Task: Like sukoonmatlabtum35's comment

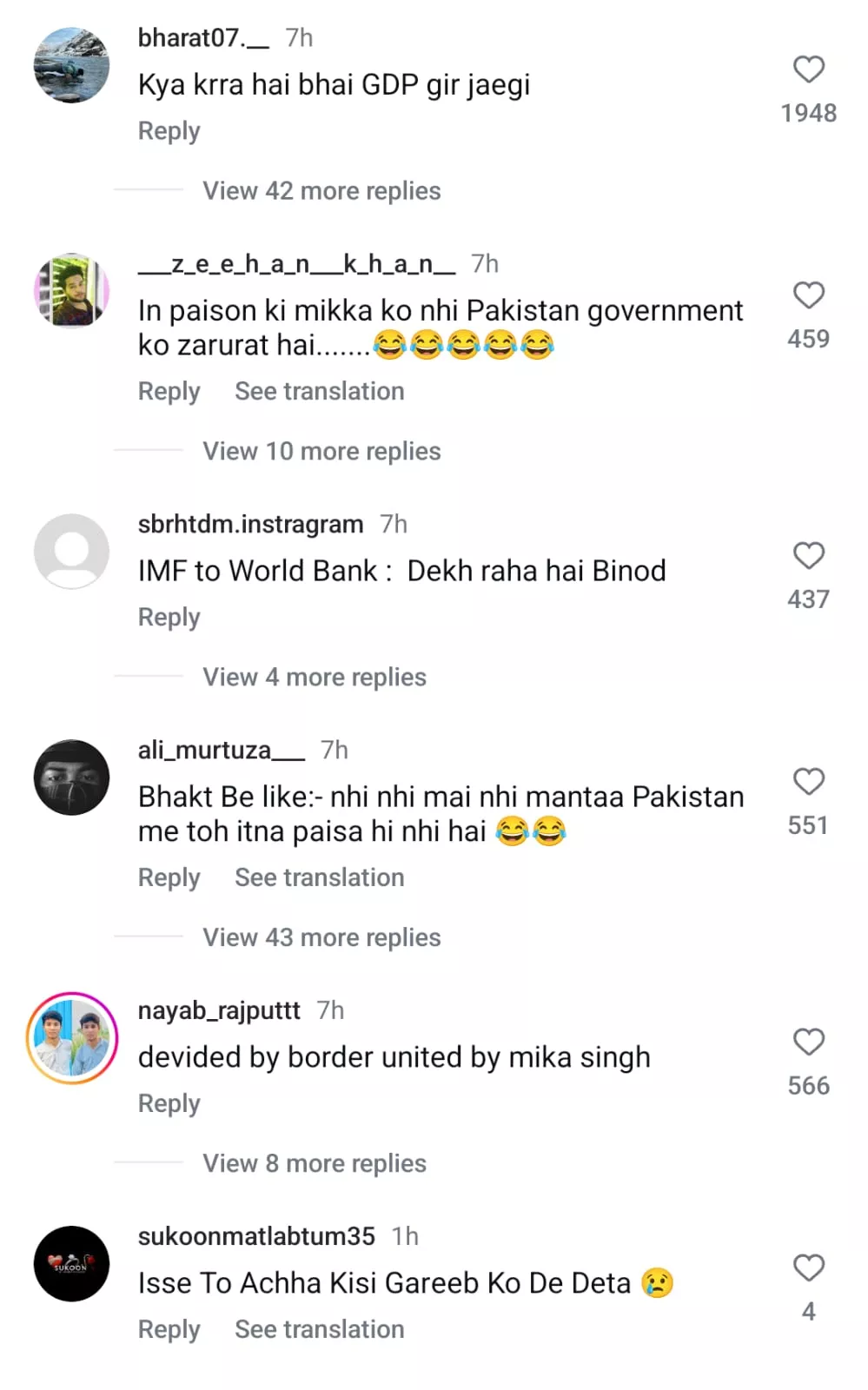Action: tap(808, 1268)
